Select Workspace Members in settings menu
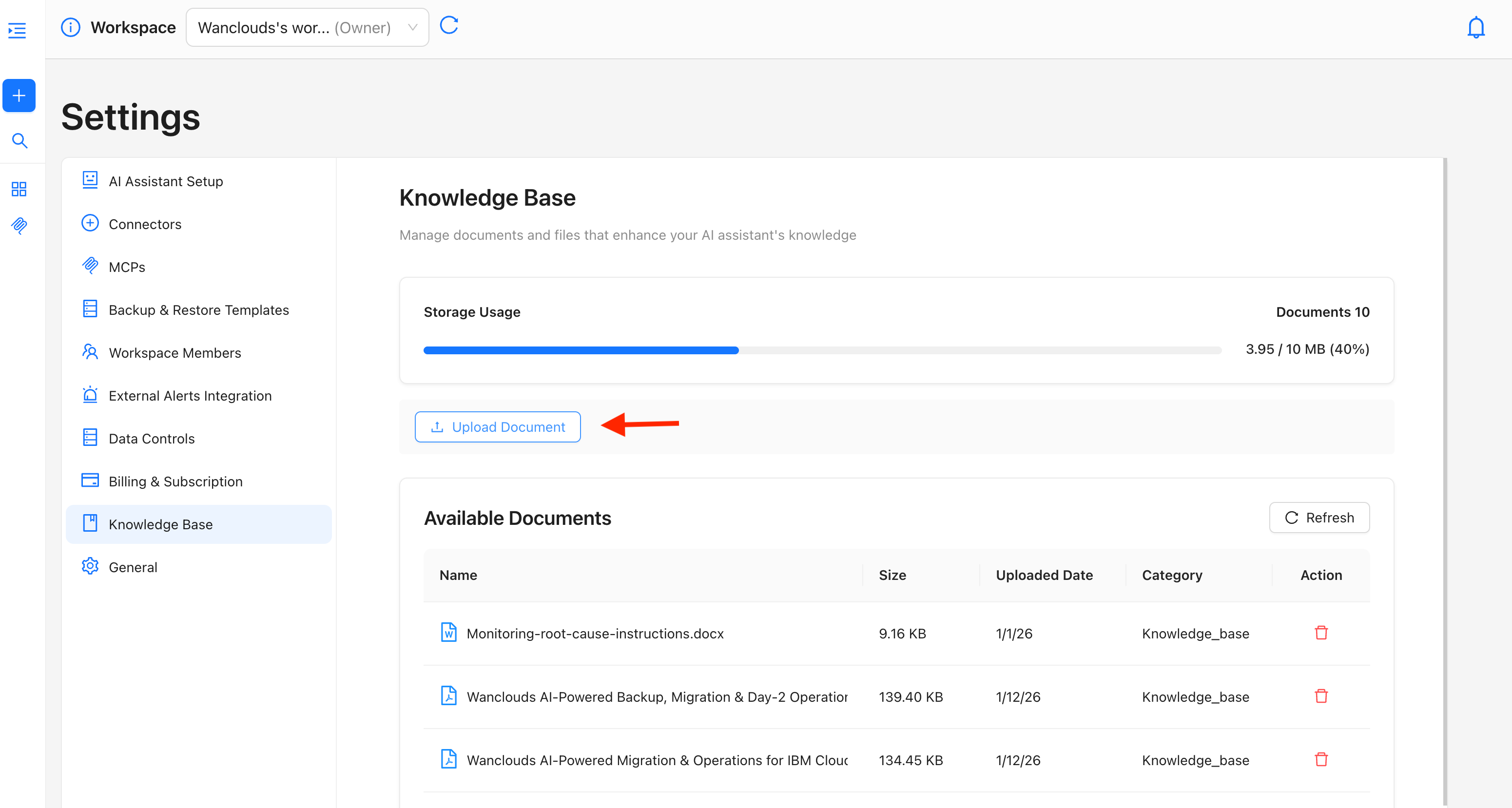 coord(174,353)
